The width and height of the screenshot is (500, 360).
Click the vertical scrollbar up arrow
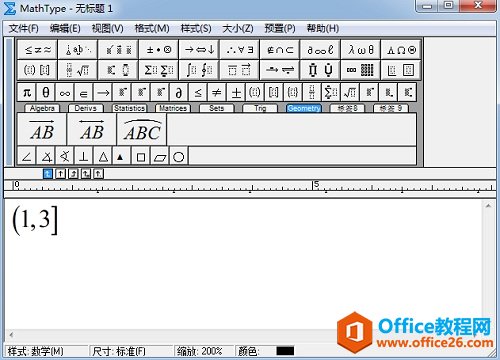488,206
